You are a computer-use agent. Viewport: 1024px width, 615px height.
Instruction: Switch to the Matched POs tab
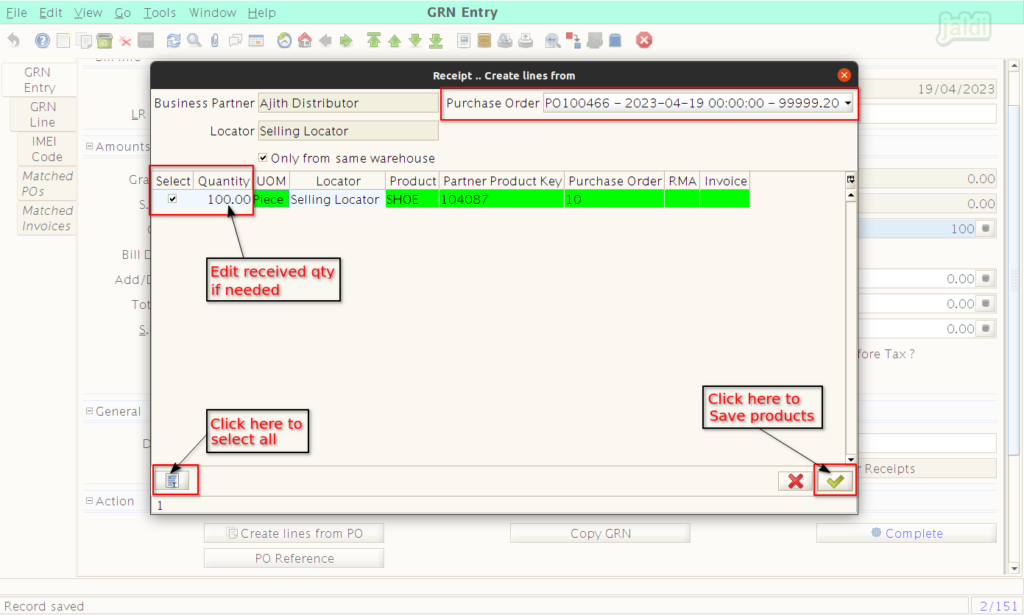click(x=46, y=183)
